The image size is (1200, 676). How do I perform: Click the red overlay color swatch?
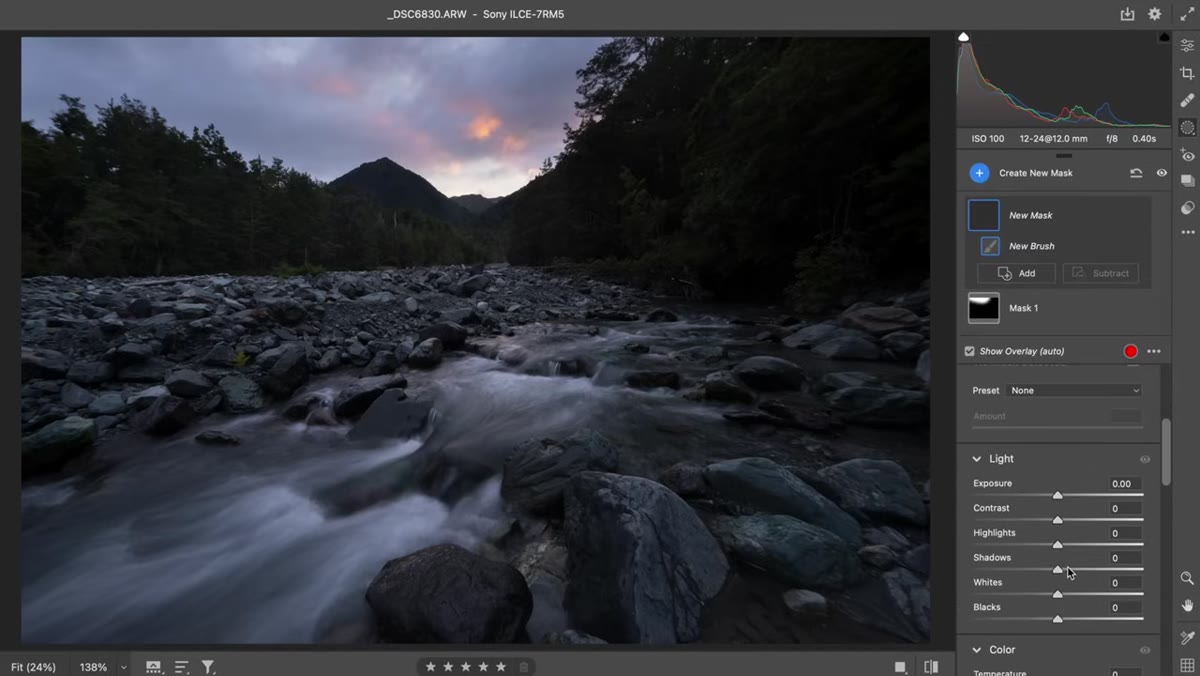pos(1130,351)
